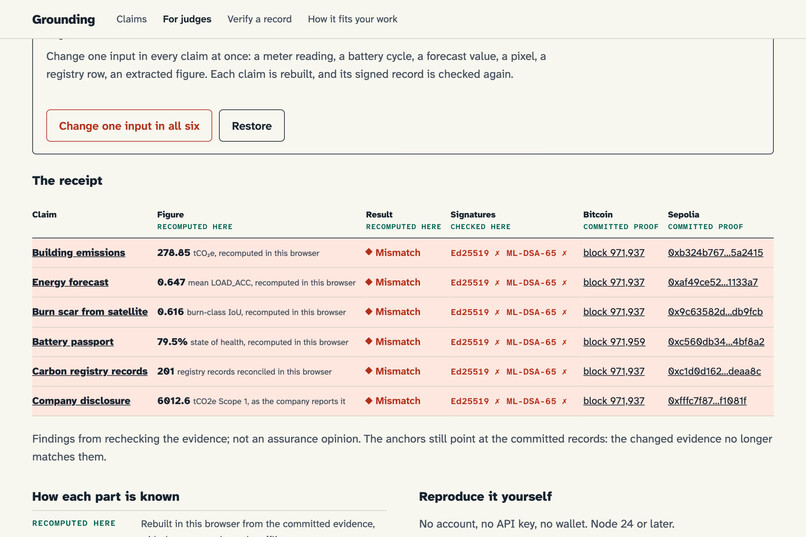The width and height of the screenshot is (806, 537).
Task: Open Bitcoin block 971,937 for Burn scar row
Action: pos(614,311)
